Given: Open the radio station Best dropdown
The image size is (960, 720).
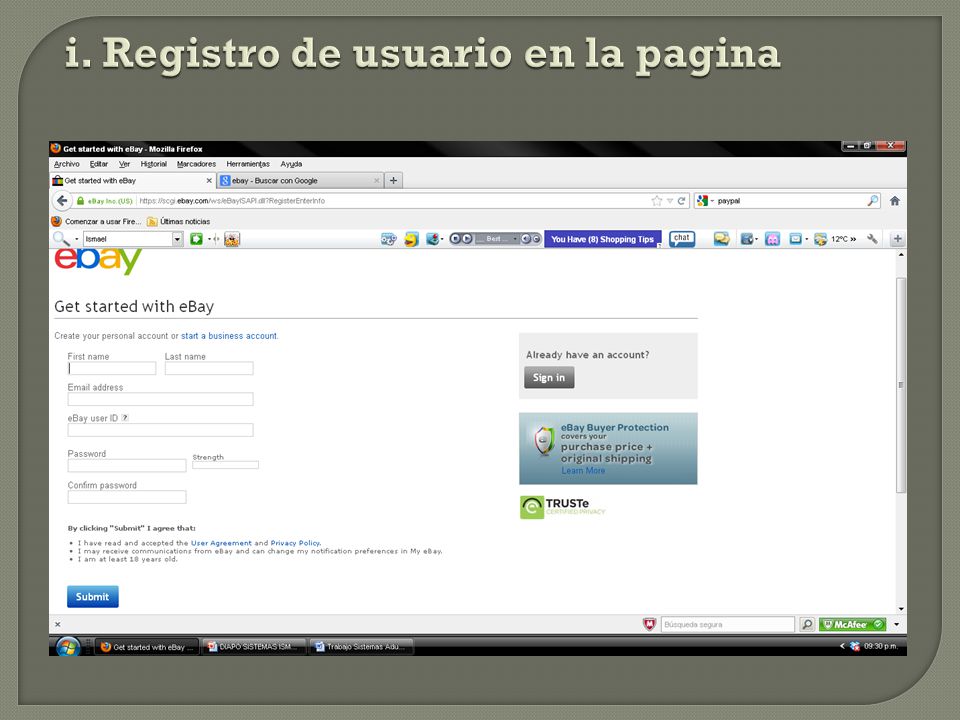Looking at the screenshot, I should (x=515, y=239).
